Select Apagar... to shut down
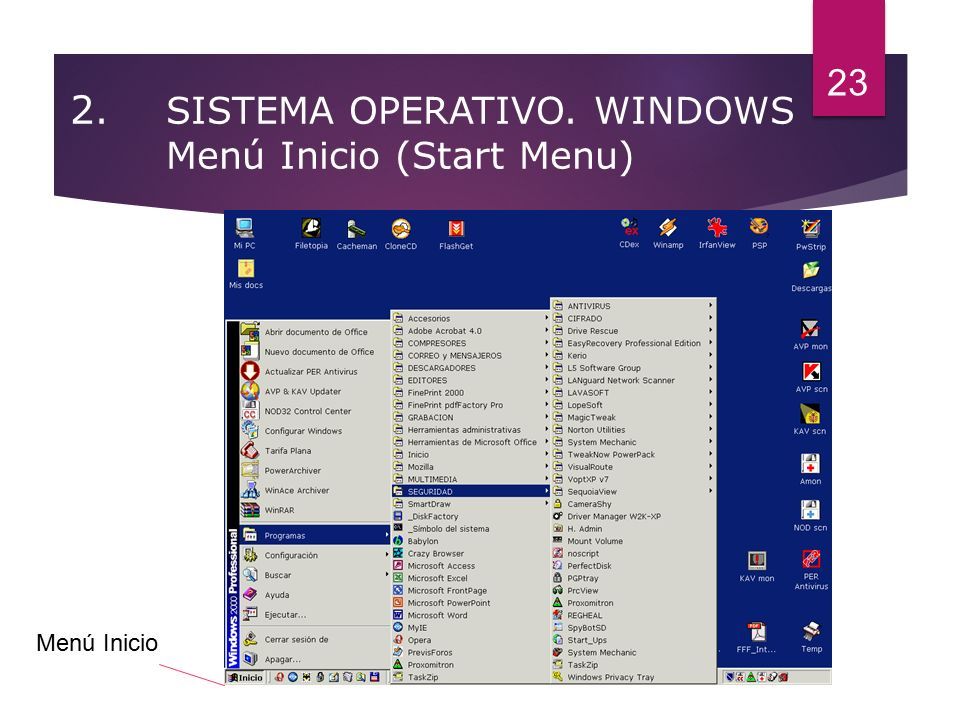The image size is (960, 720). [315, 659]
